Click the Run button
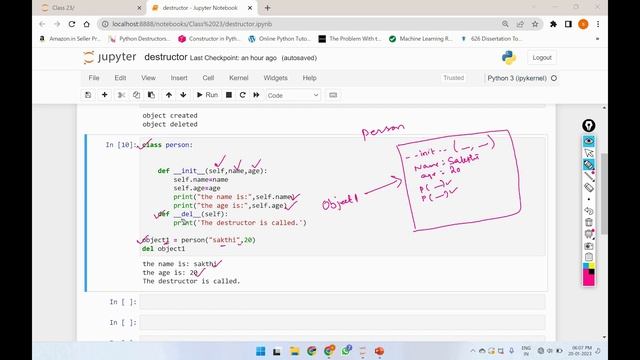Image resolution: width=640 pixels, height=360 pixels. (207, 95)
